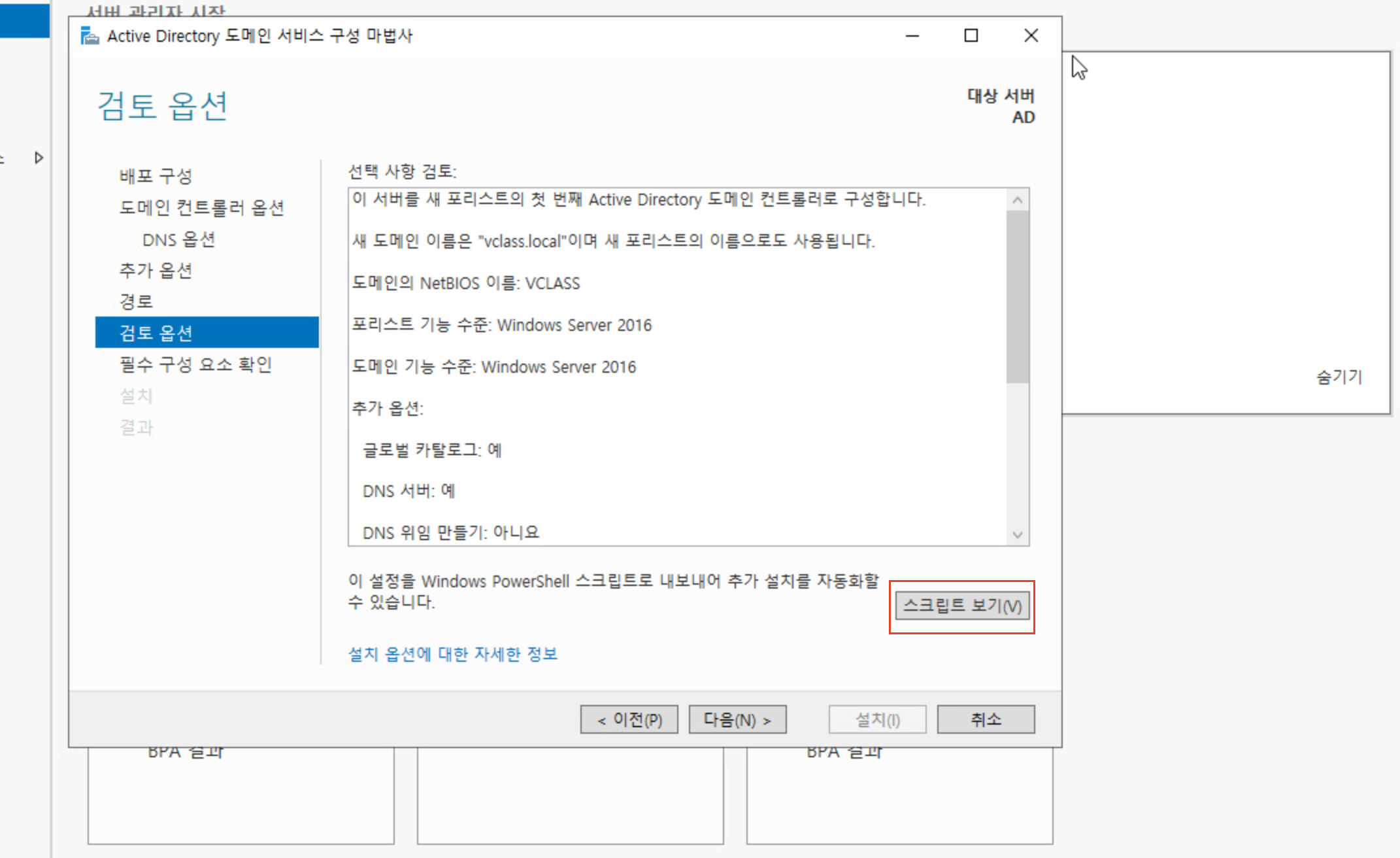
Task: Open the 배포 구성 step
Action: click(156, 176)
